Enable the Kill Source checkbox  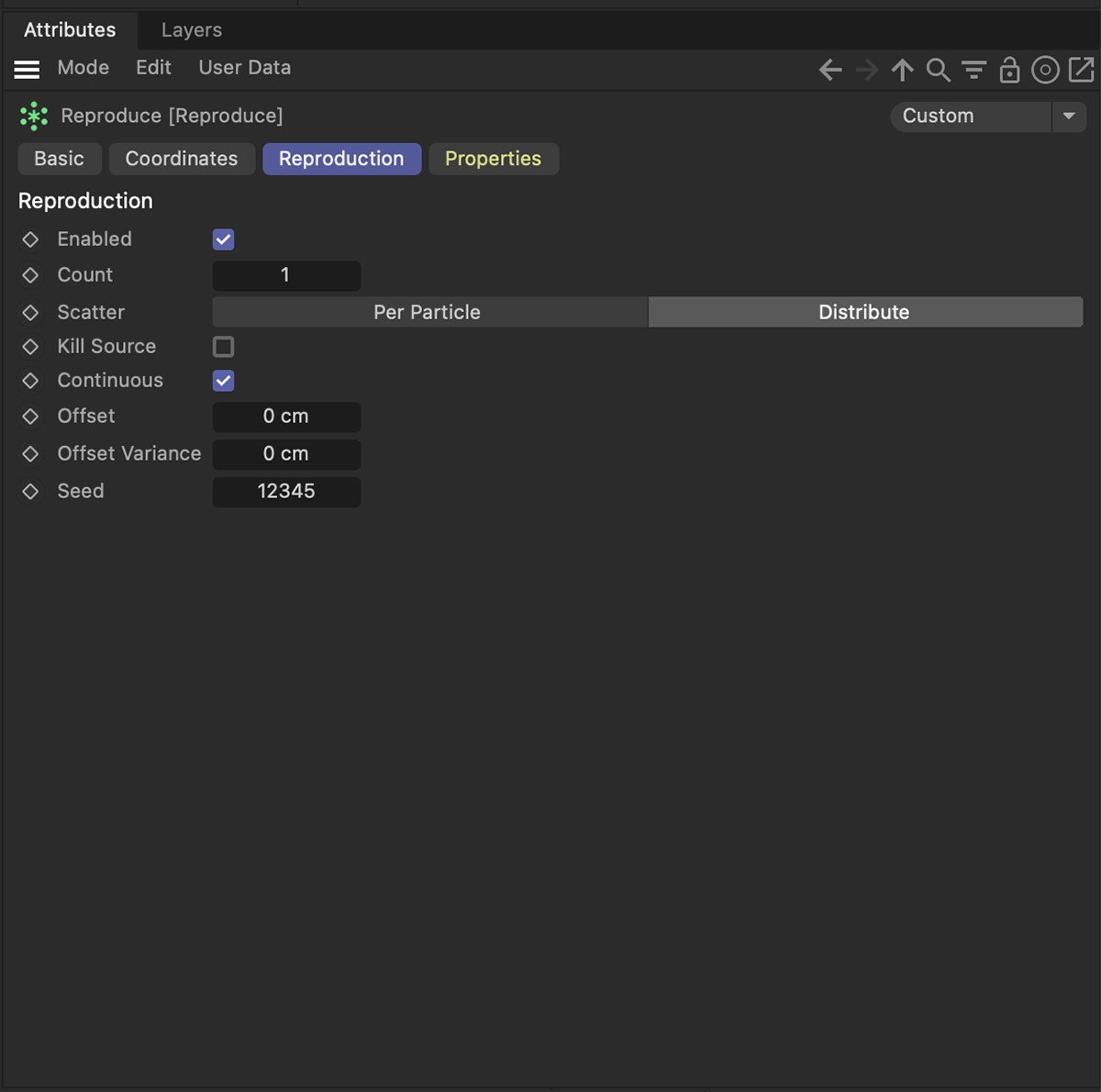[x=223, y=347]
